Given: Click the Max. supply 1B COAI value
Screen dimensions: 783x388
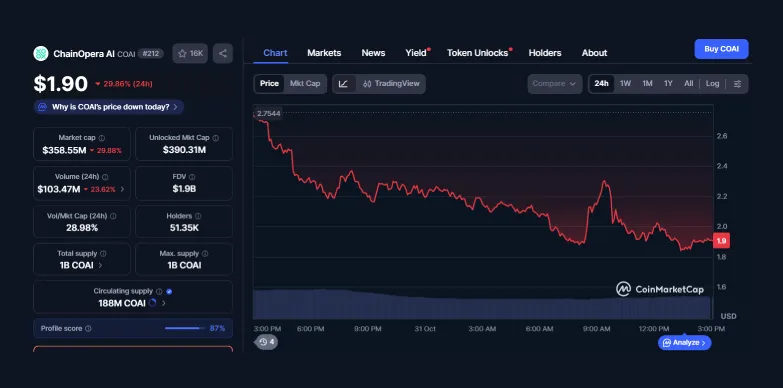Looking at the screenshot, I should coord(184,265).
